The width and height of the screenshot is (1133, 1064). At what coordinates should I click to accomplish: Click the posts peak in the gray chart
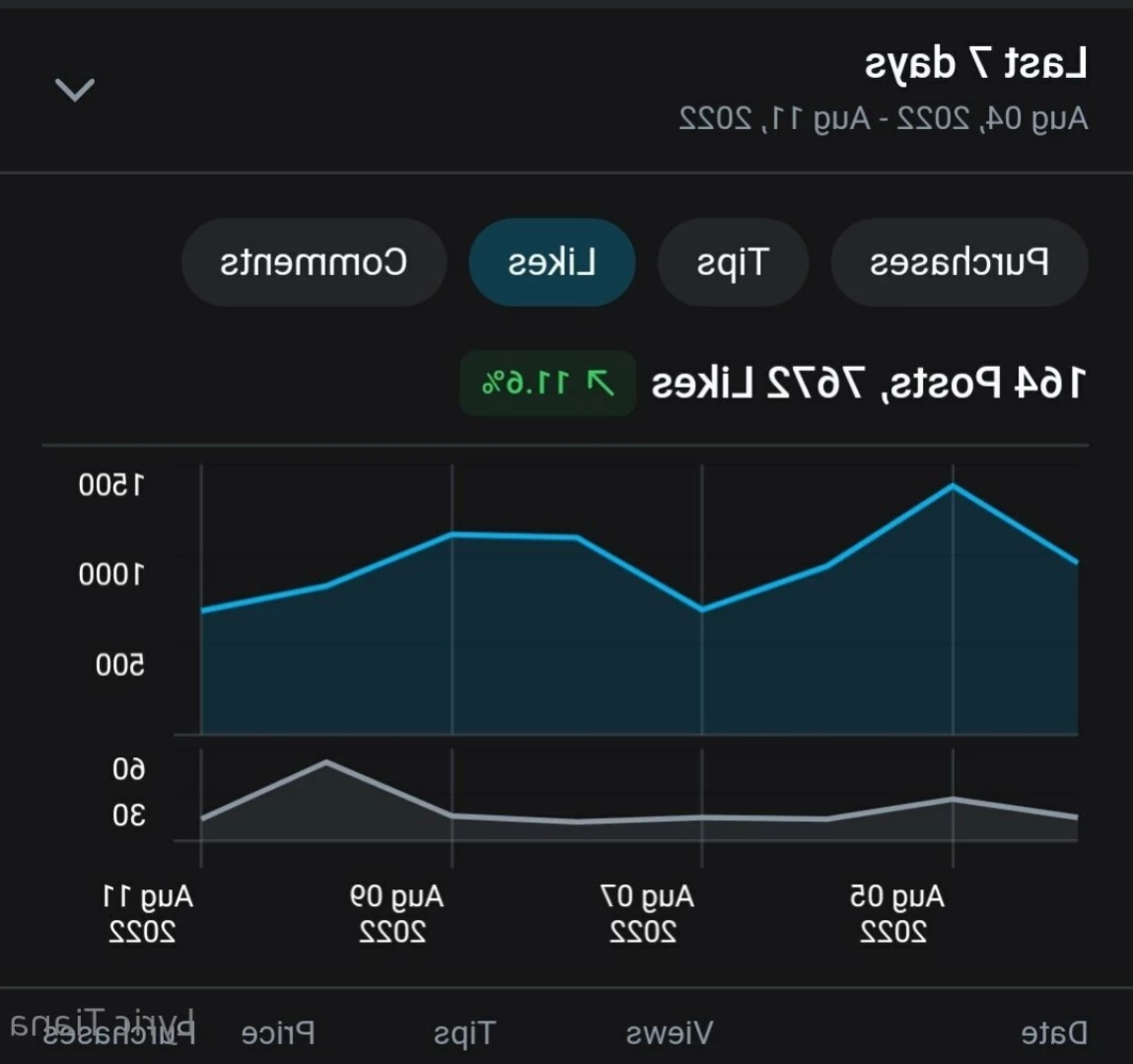326,761
